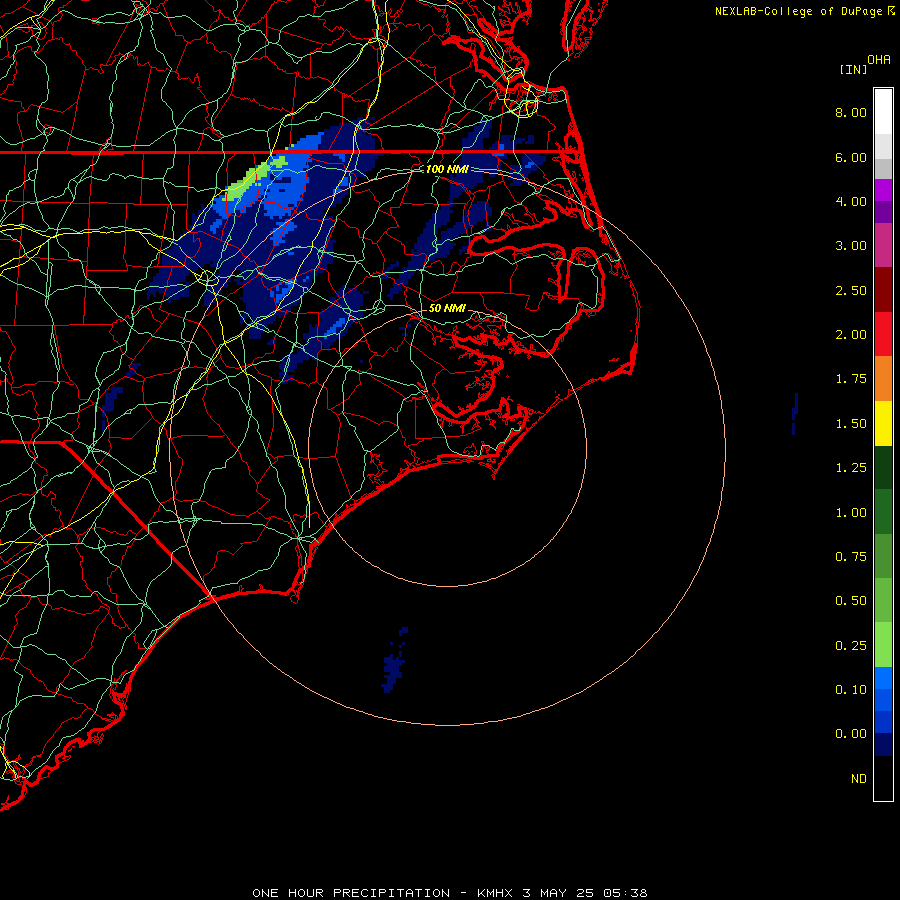Click the "50 NMI" range ring label
Image resolution: width=900 pixels, height=900 pixels.
point(447,308)
